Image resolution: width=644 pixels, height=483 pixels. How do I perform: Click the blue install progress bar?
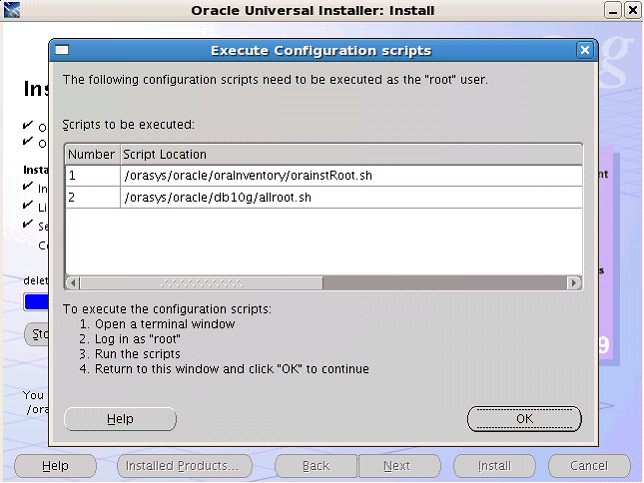pos(36,302)
